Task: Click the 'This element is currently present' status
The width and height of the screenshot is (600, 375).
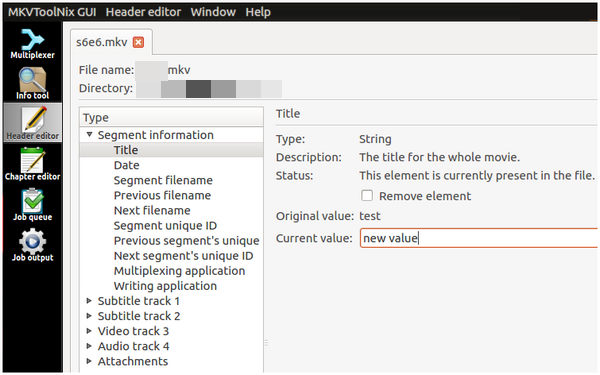Action: 477,175
